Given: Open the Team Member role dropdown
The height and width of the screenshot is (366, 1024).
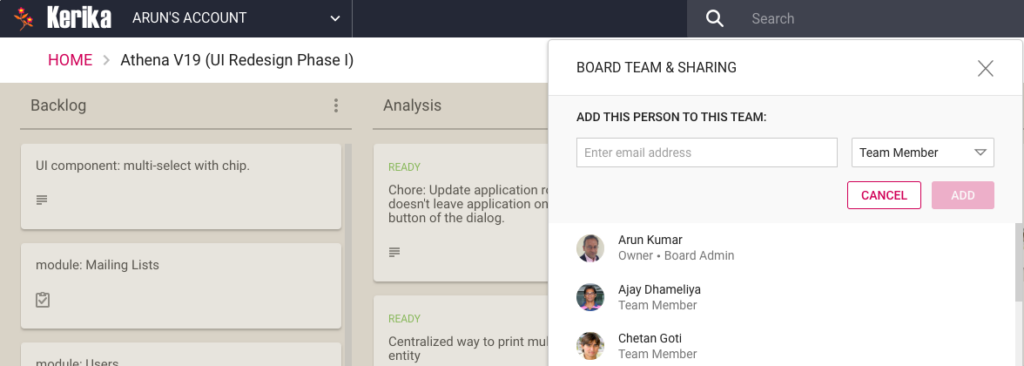Looking at the screenshot, I should tap(923, 152).
